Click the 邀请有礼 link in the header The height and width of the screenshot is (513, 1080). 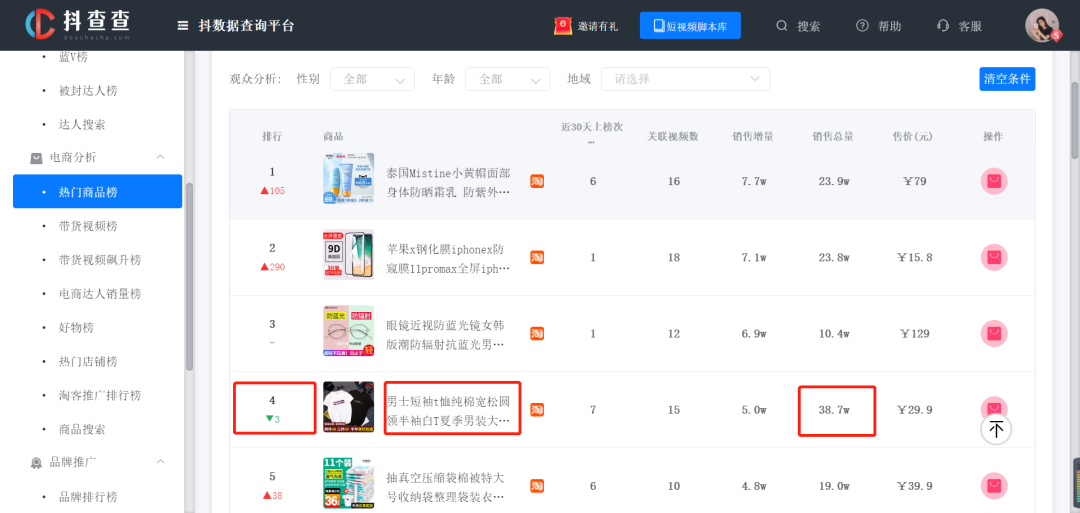(x=586, y=26)
